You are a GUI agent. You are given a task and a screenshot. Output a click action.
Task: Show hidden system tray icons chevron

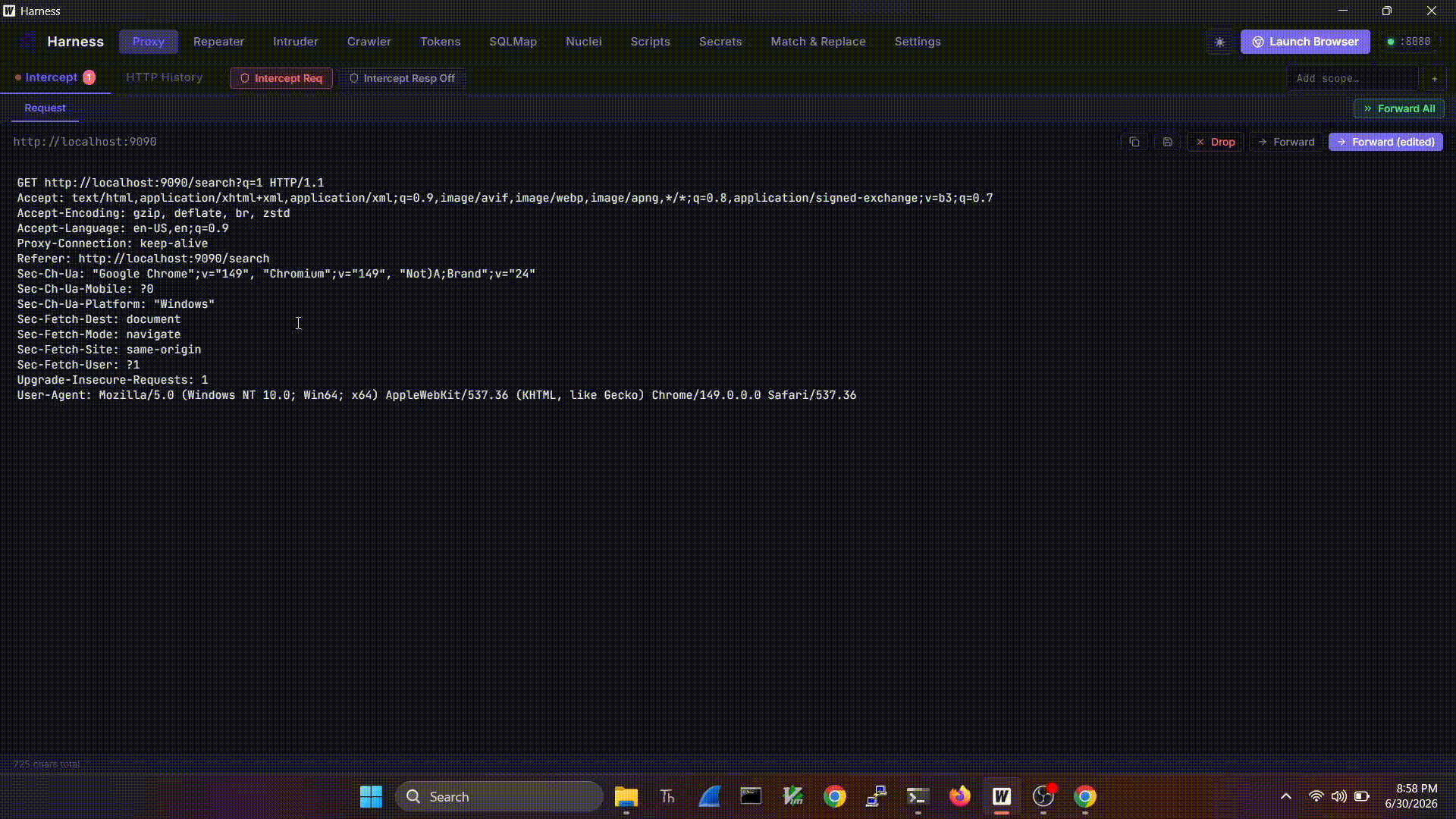click(x=1285, y=796)
